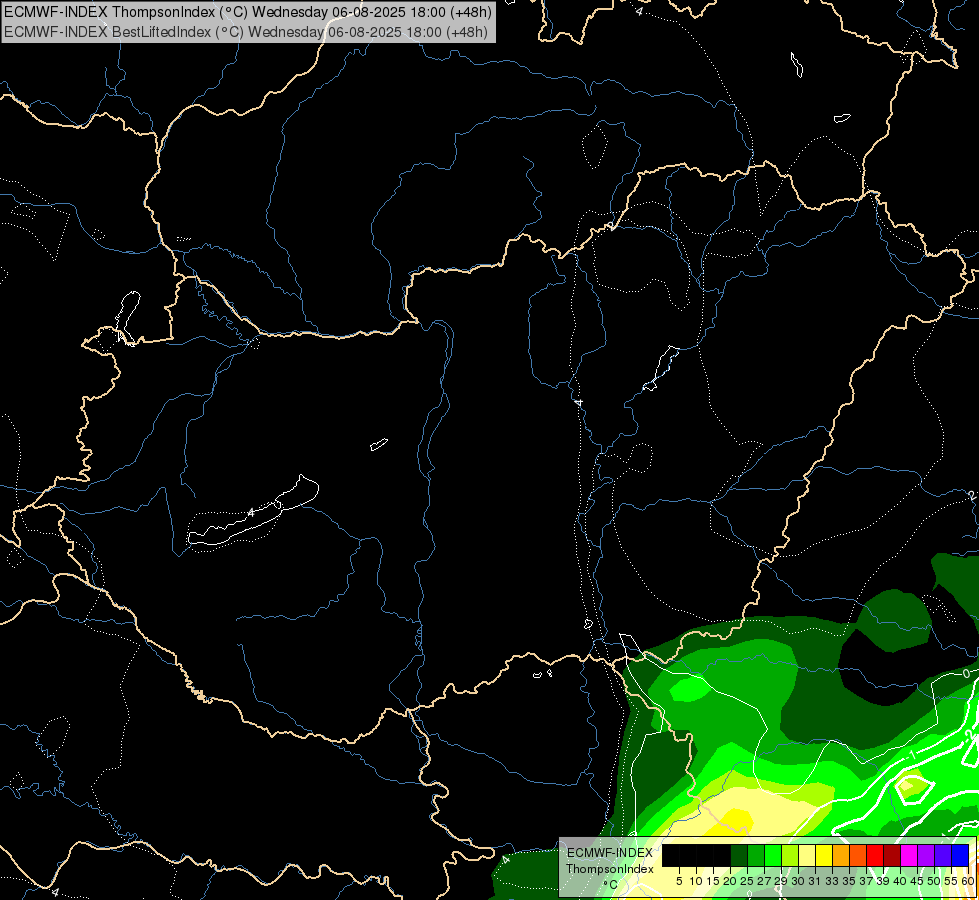Click the °C unit label in the legend
Viewport: 979px width, 900px height.
point(610,884)
